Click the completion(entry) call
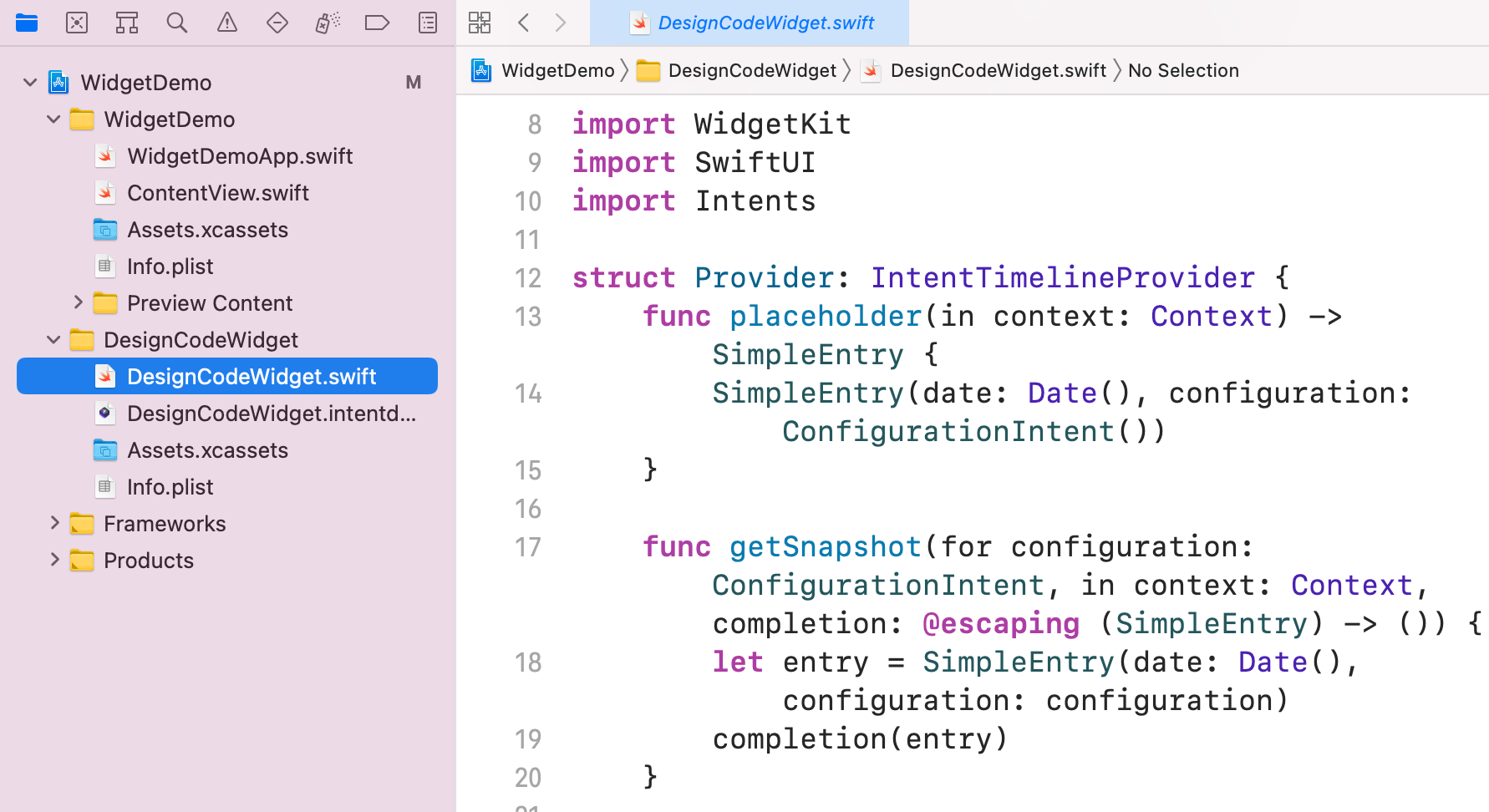This screenshot has height=812, width=1489. click(861, 739)
